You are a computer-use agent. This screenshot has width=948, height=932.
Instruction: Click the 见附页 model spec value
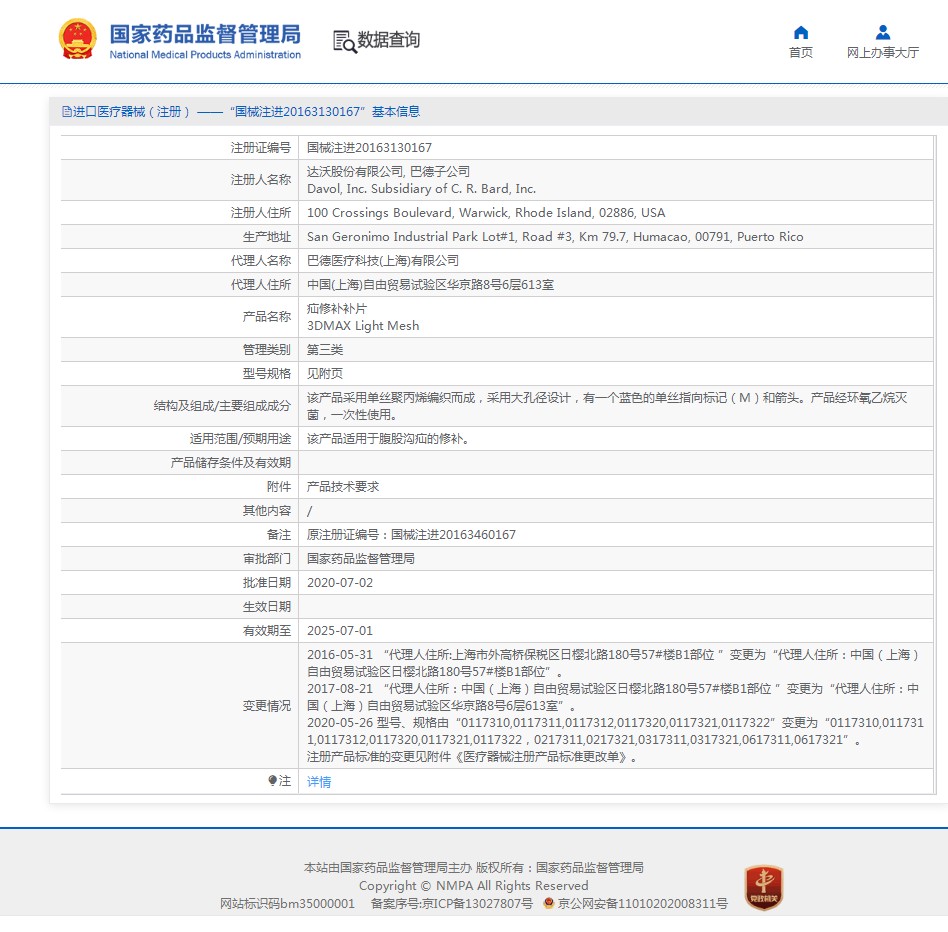point(325,374)
